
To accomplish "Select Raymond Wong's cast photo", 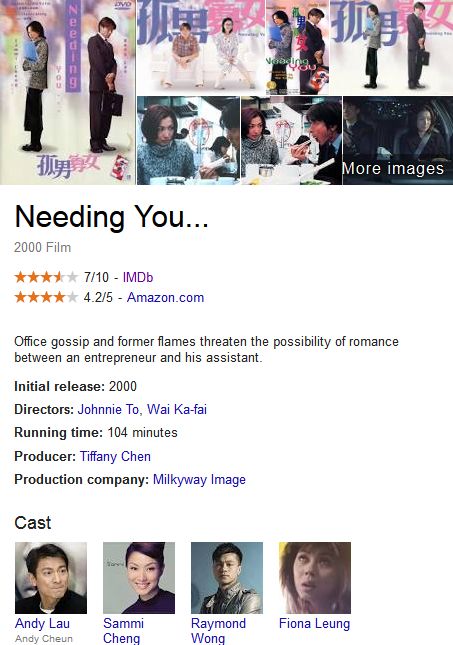I will tap(227, 578).
